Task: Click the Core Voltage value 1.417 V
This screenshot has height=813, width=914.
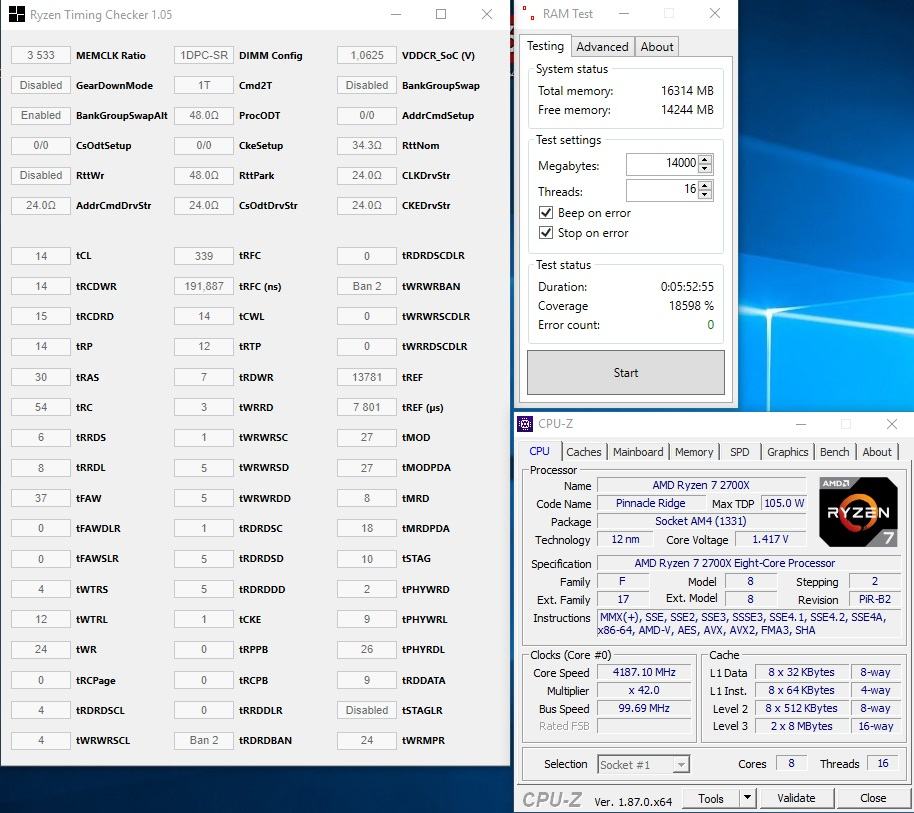Action: [770, 539]
